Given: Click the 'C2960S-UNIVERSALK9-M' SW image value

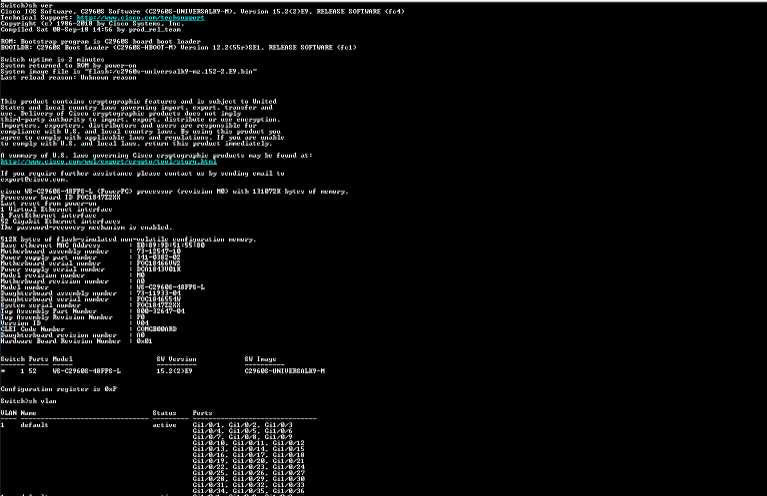Looking at the screenshot, I should [285, 371].
